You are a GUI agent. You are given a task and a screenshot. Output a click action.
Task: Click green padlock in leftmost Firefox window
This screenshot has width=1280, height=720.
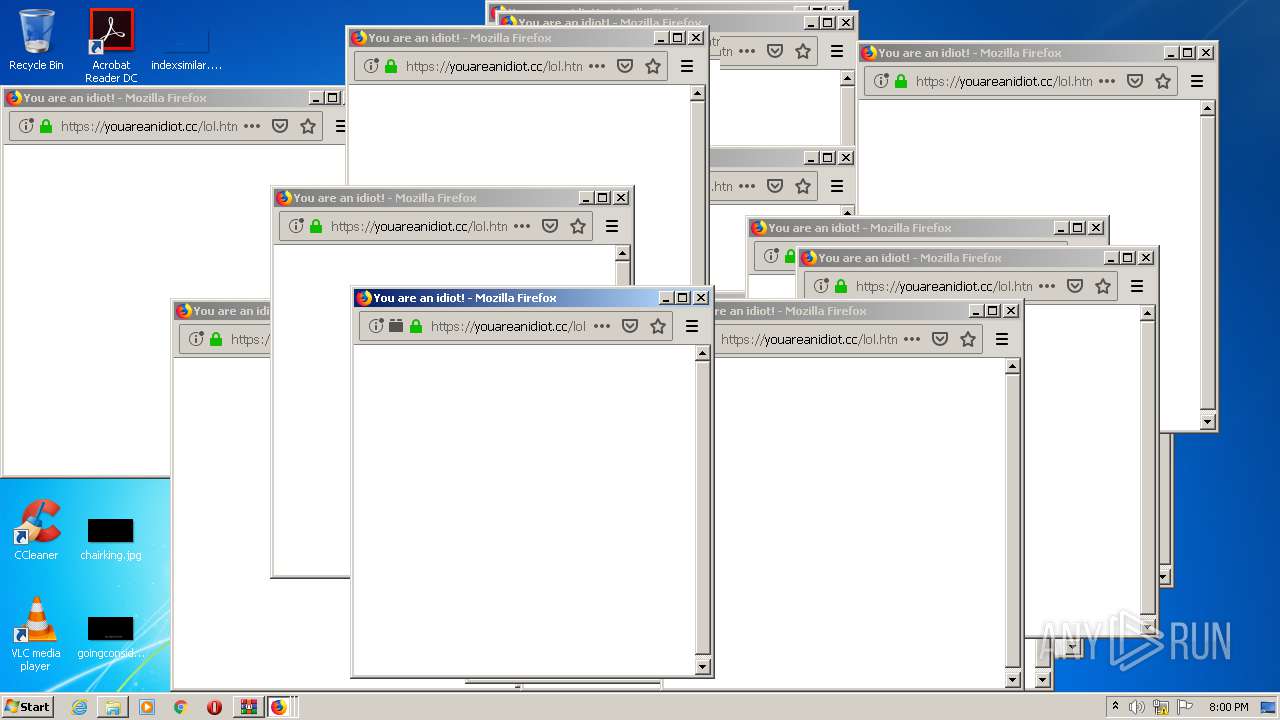(x=46, y=126)
